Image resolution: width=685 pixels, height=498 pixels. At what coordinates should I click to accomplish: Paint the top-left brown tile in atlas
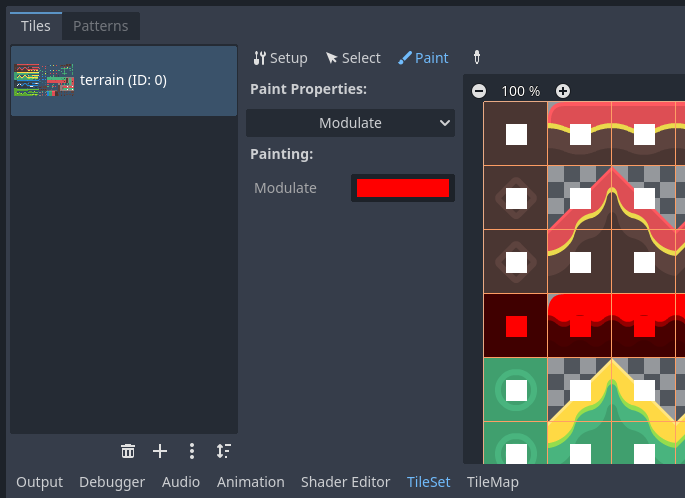(516, 134)
